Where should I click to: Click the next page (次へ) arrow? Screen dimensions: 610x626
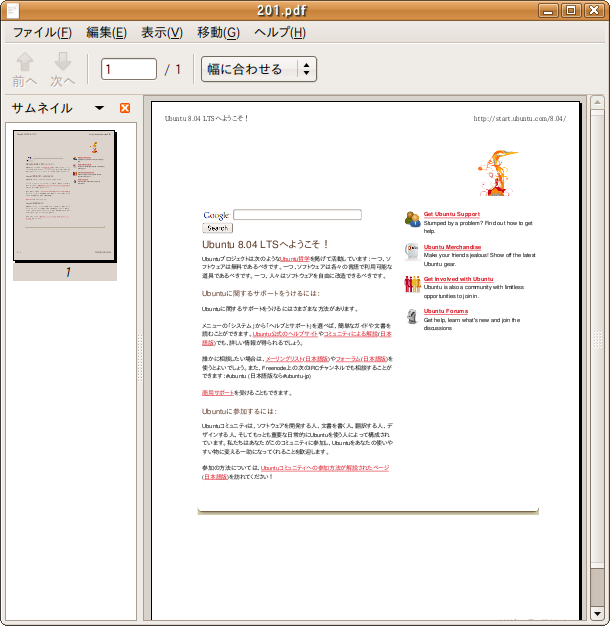[x=63, y=68]
